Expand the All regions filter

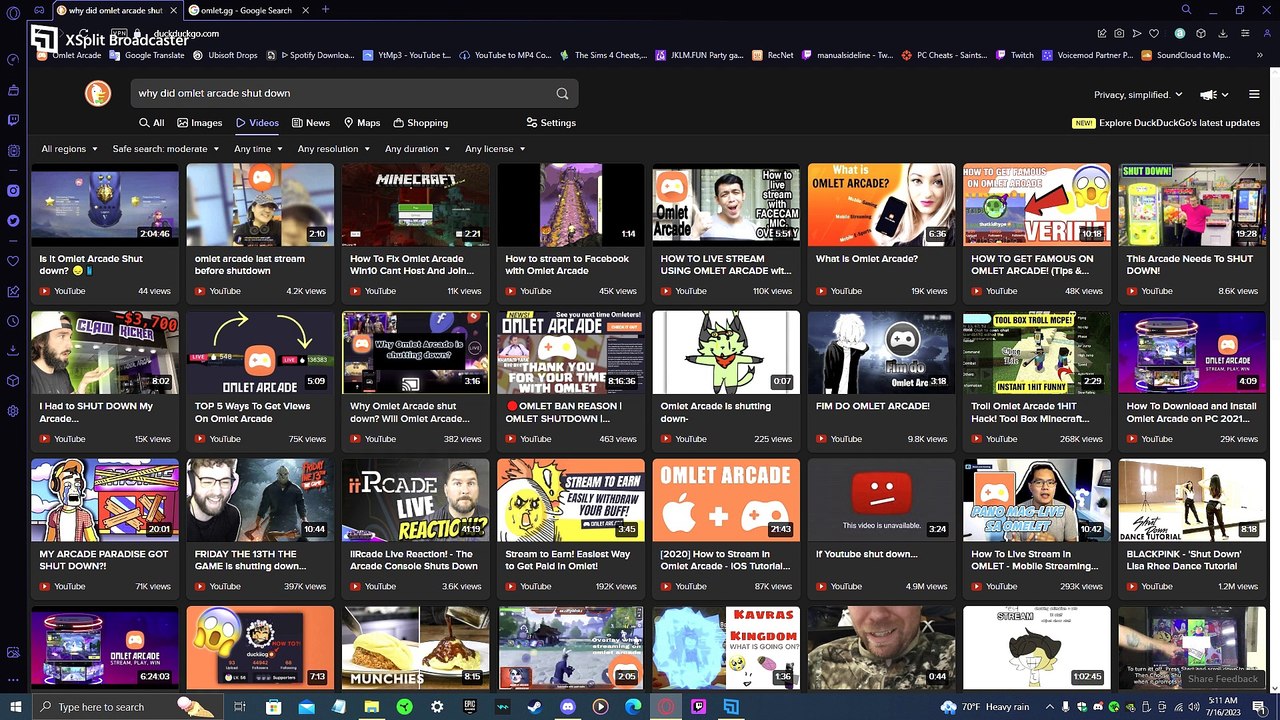69,149
